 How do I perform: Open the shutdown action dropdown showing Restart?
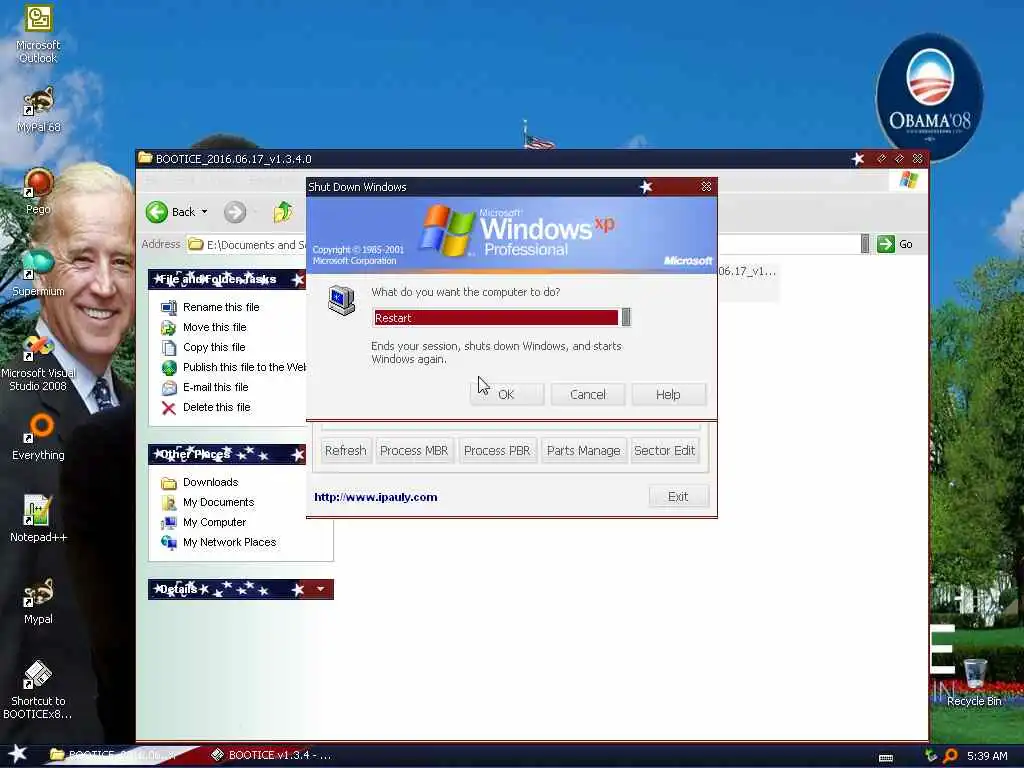coord(626,317)
